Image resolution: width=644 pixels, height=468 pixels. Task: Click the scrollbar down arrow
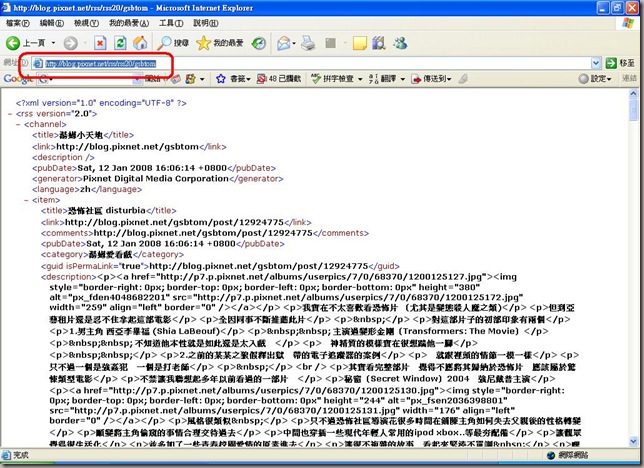(633, 442)
